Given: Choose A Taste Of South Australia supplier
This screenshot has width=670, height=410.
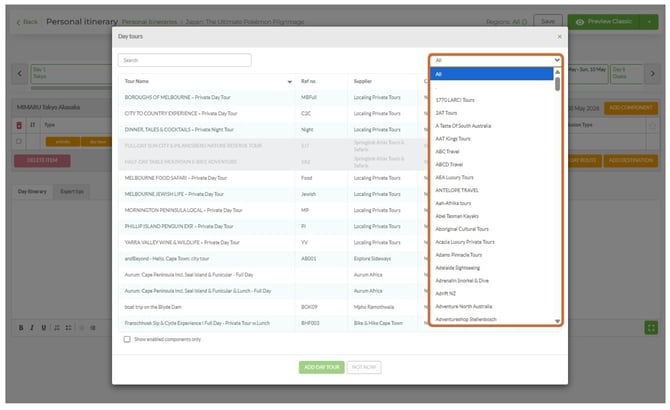Looking at the screenshot, I should pyautogui.click(x=463, y=126).
